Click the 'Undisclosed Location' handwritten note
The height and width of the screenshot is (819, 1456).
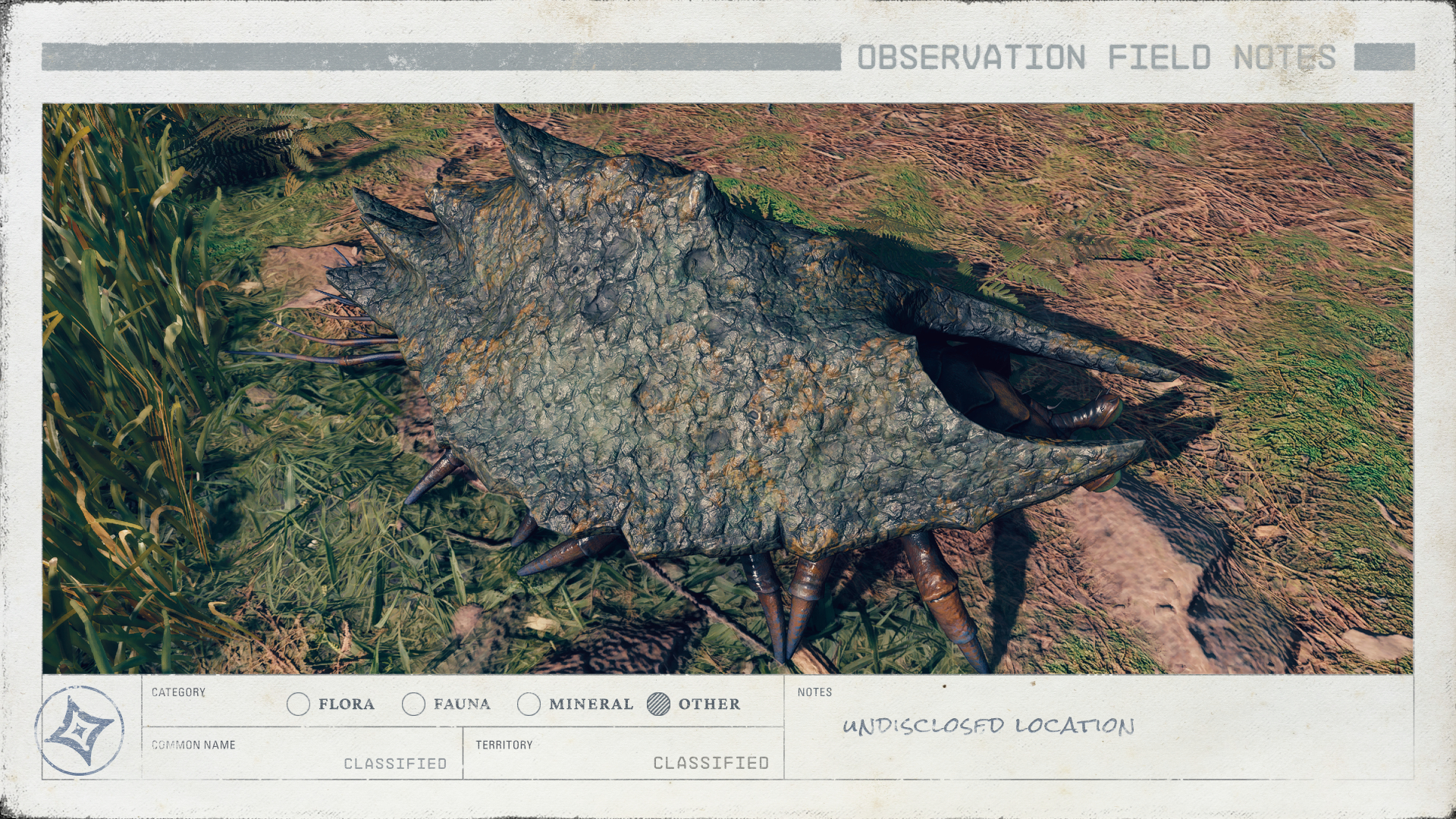click(988, 726)
